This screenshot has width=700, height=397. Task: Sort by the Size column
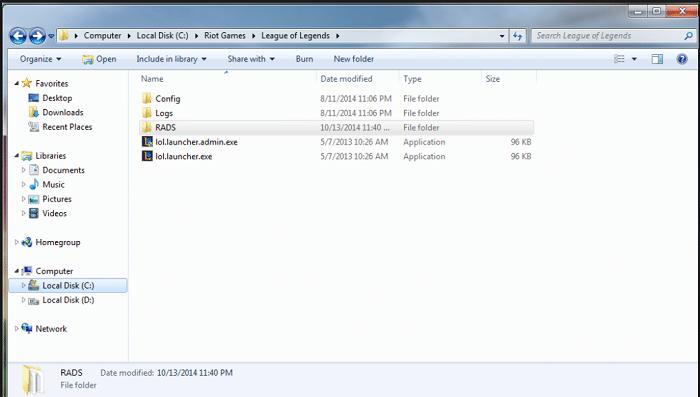tap(493, 79)
